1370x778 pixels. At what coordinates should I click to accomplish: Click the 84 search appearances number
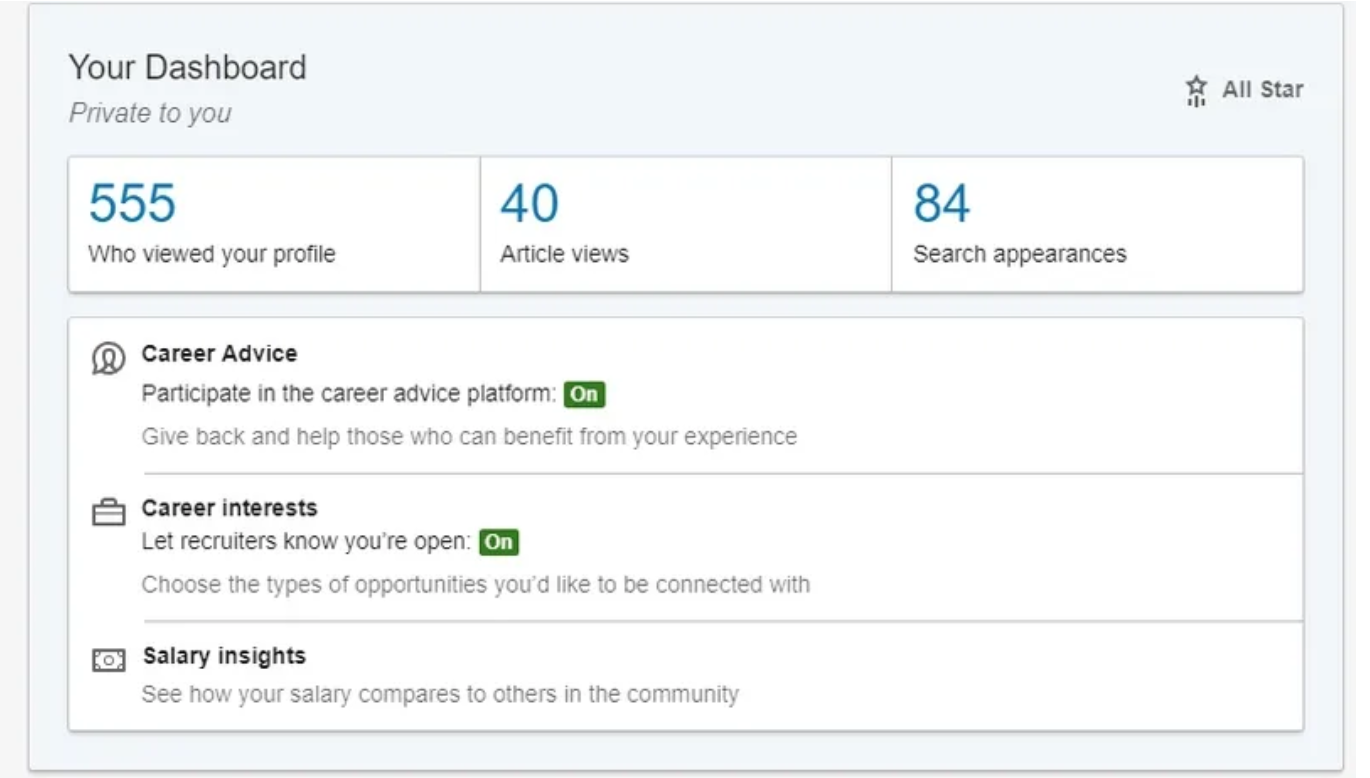point(941,204)
